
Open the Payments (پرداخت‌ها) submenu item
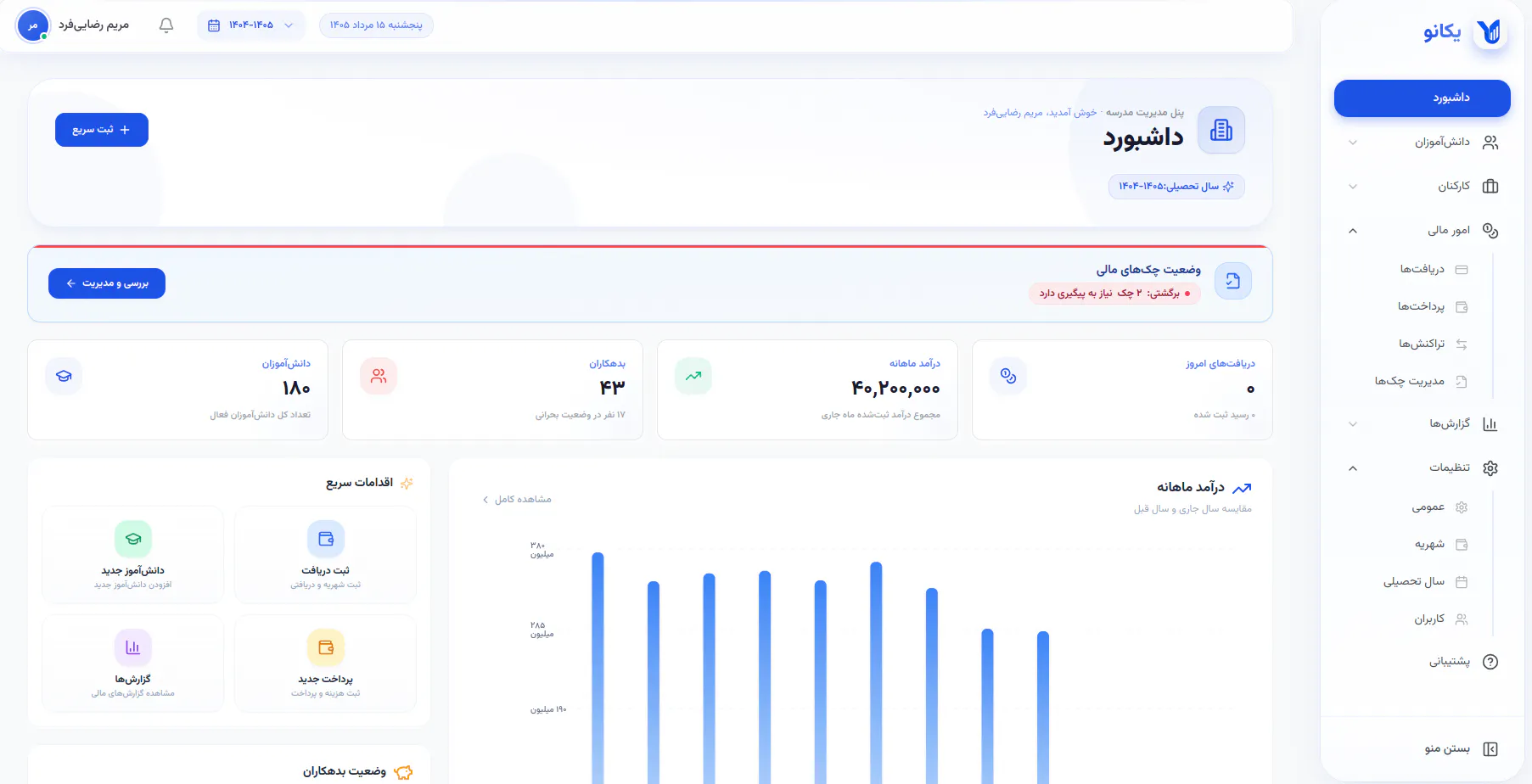click(1423, 307)
